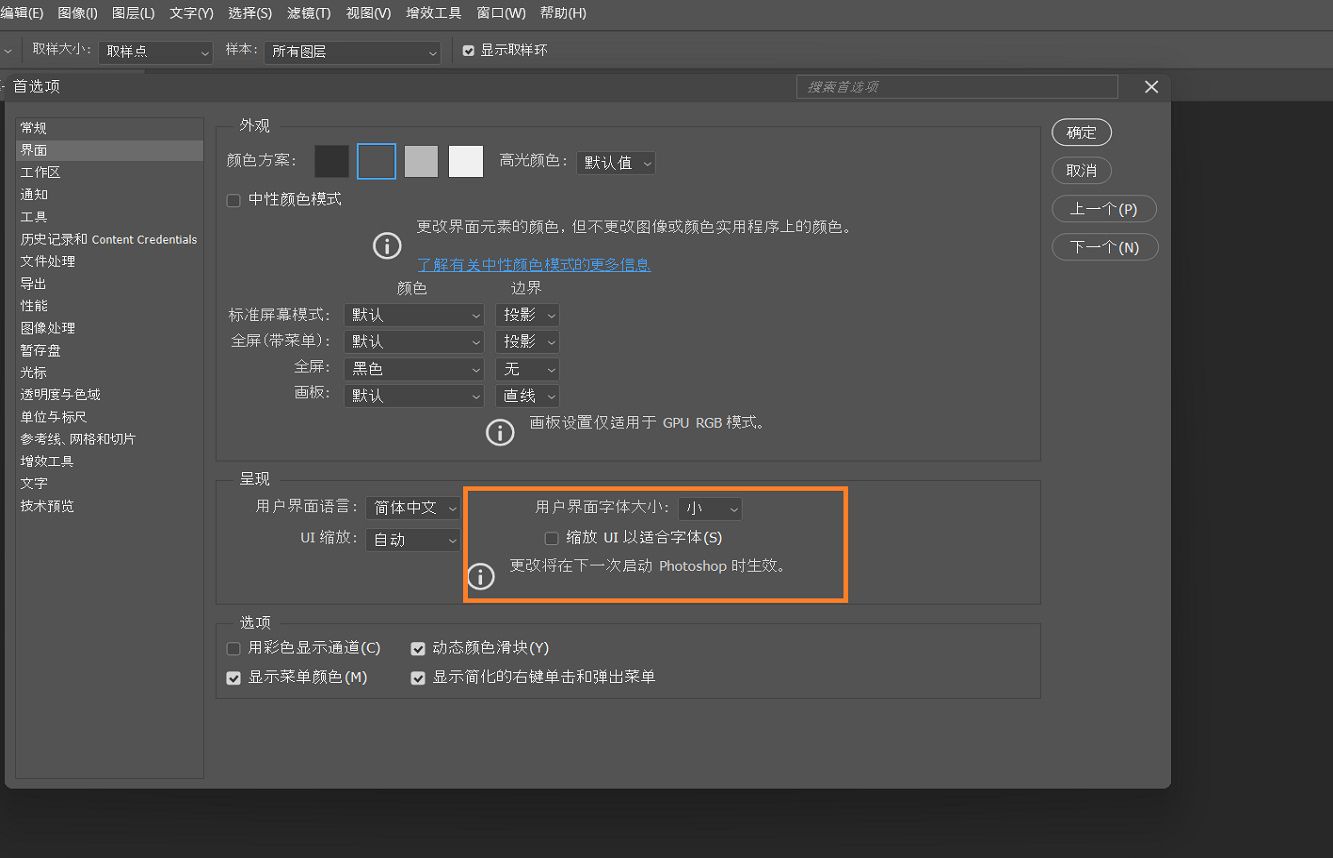Click the 下一个(N) button

(x=1105, y=247)
